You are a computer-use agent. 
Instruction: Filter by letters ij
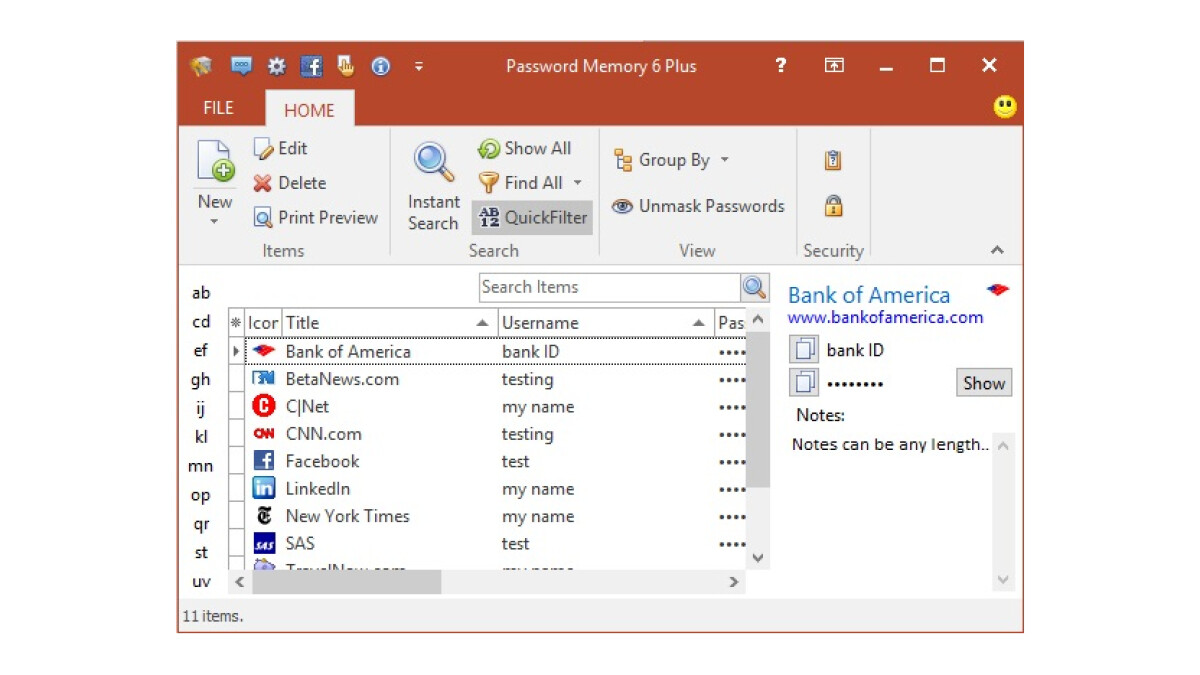[201, 408]
